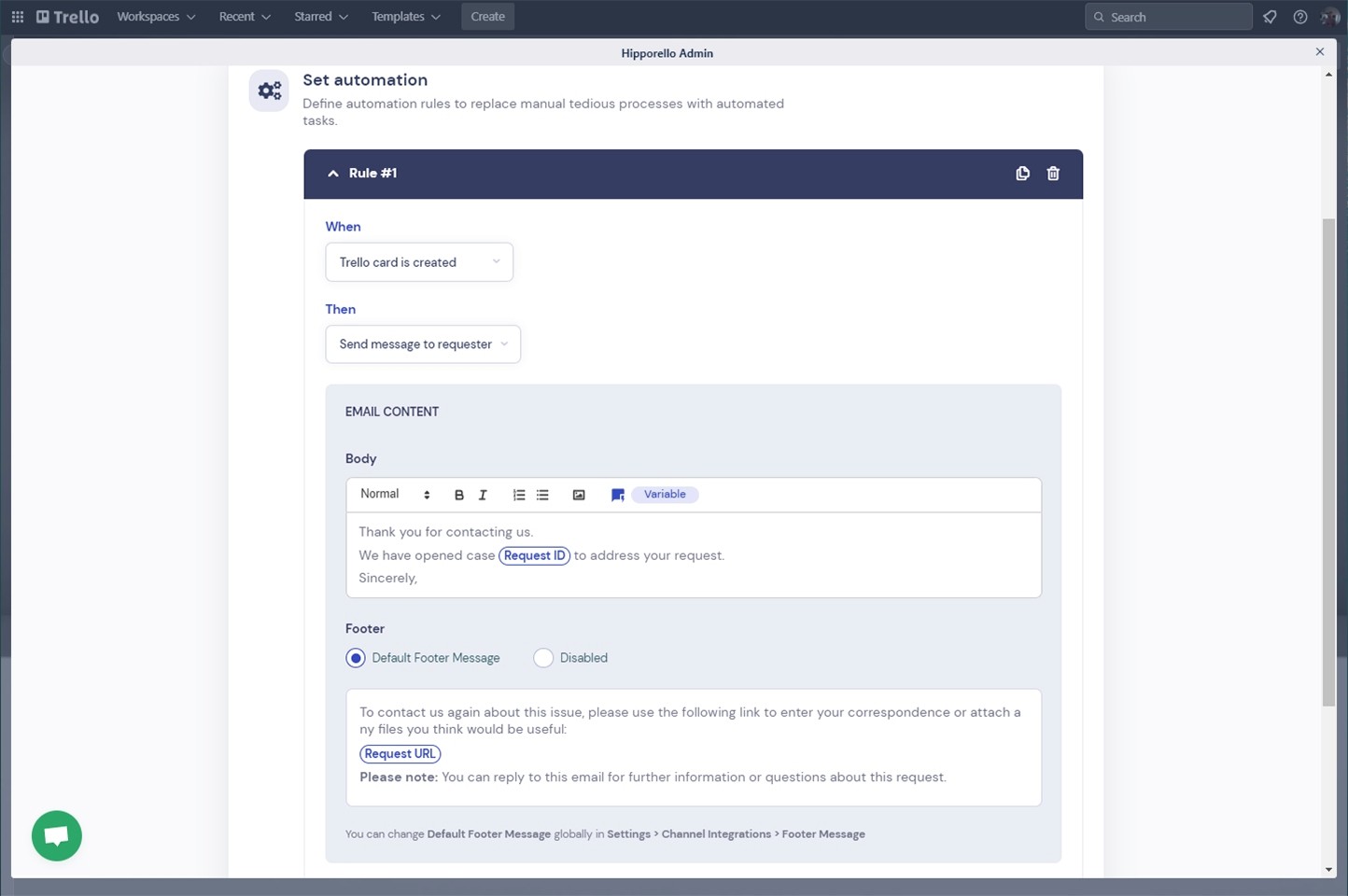Collapse Rule #1 with chevron
The width and height of the screenshot is (1348, 896).
333,174
